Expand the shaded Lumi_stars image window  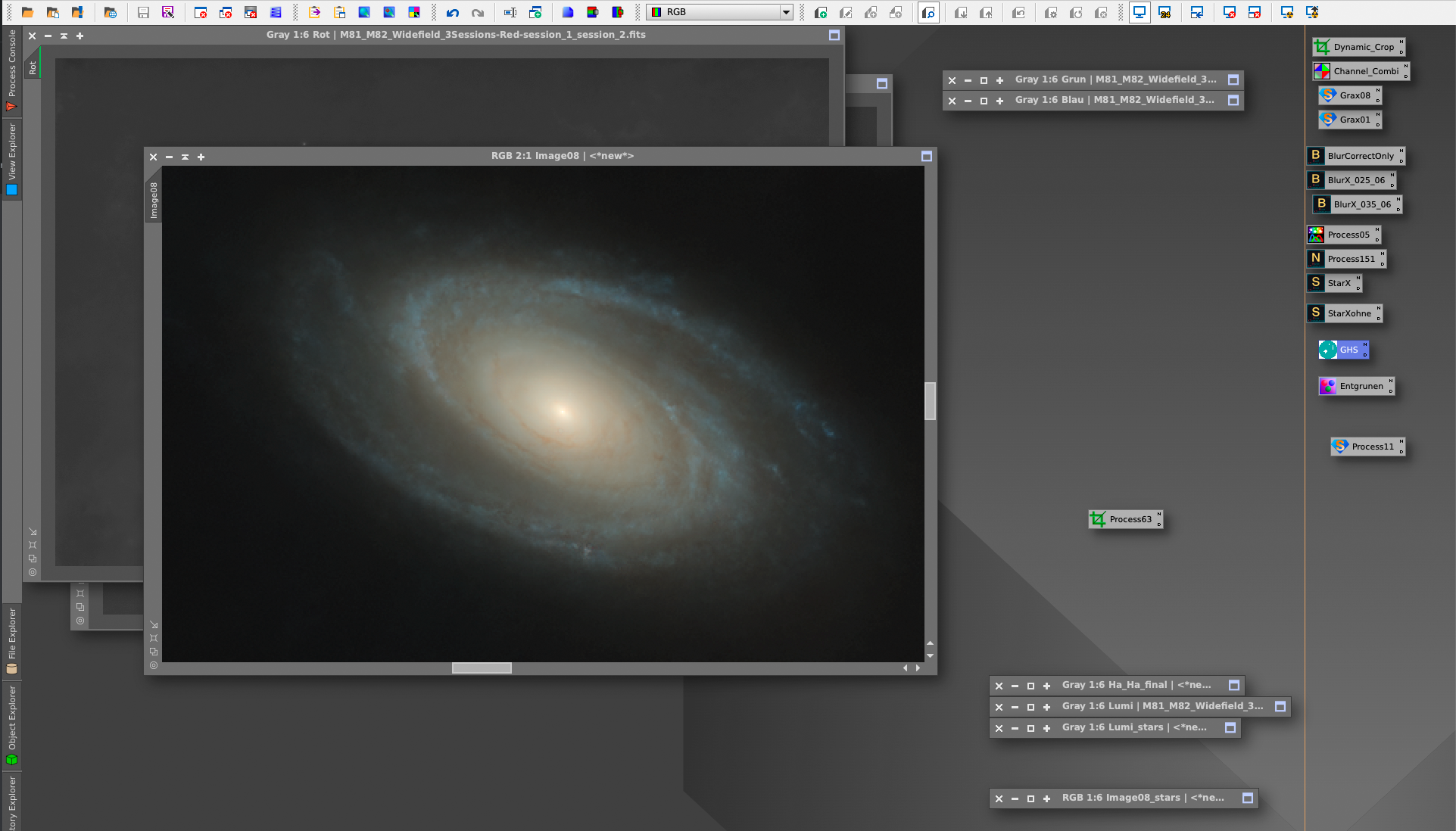pos(1030,728)
